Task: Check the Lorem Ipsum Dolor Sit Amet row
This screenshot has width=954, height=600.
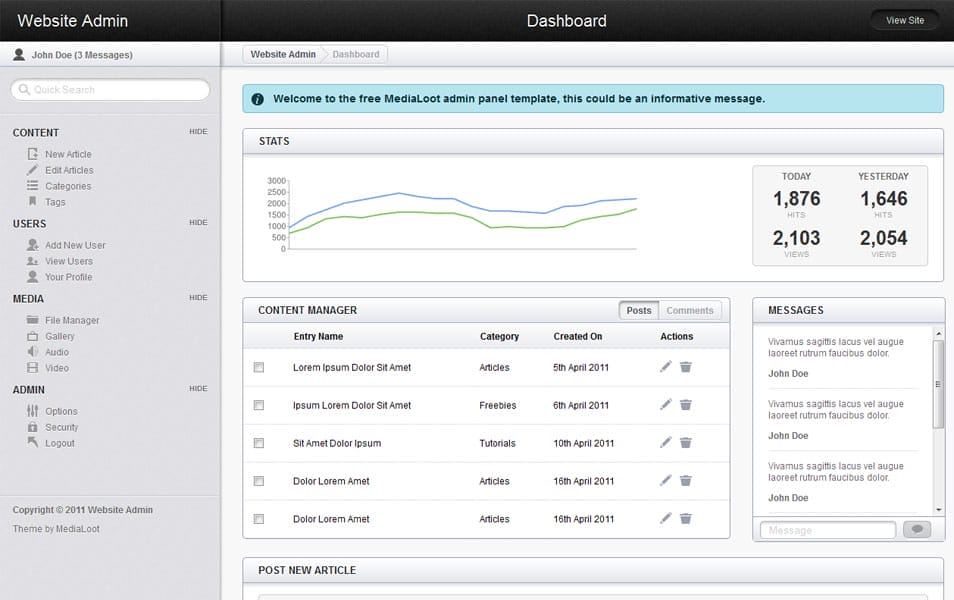Action: pos(259,367)
